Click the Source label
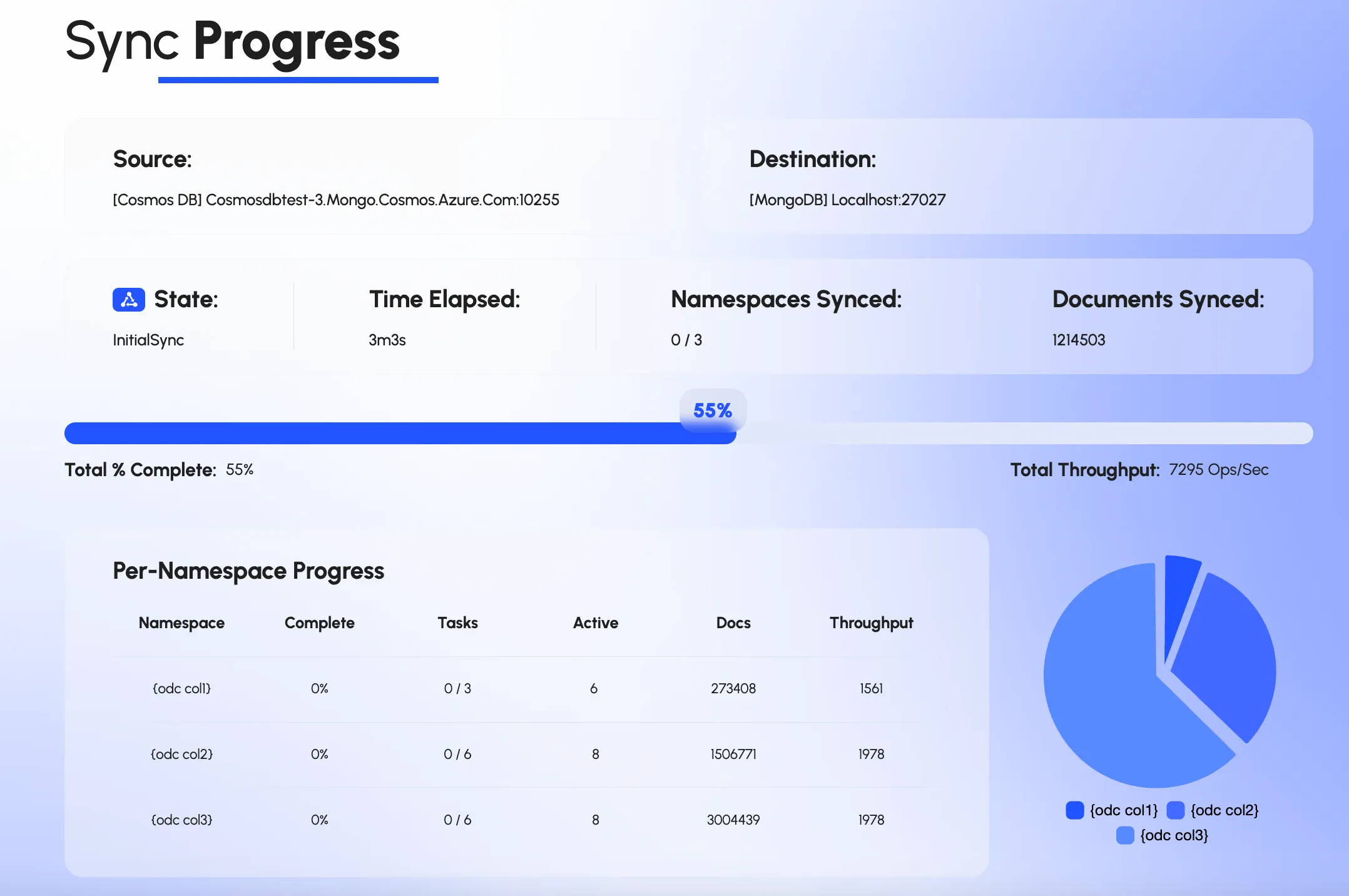Viewport: 1349px width, 896px height. 152,159
